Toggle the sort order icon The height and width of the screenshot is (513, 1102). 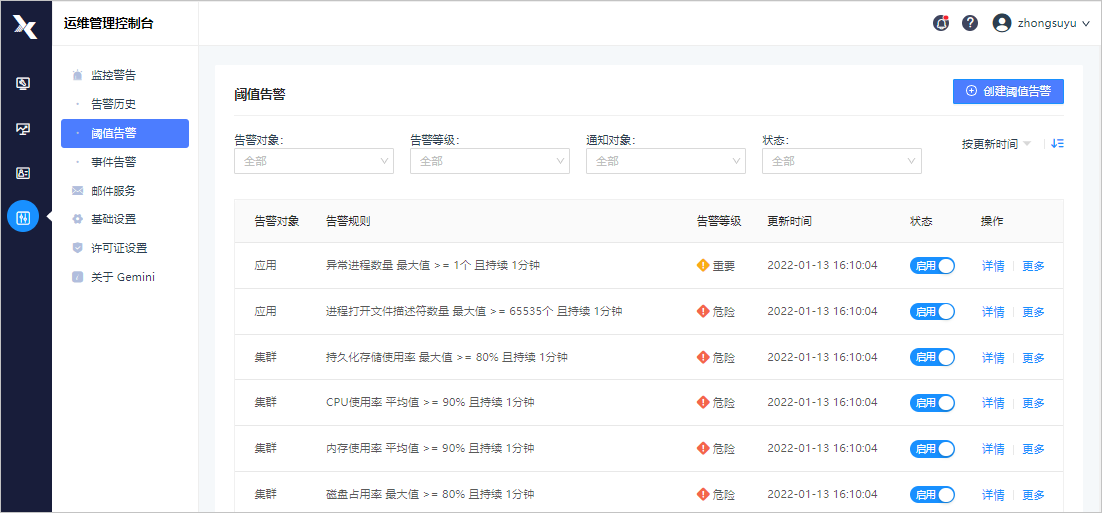coord(1057,143)
